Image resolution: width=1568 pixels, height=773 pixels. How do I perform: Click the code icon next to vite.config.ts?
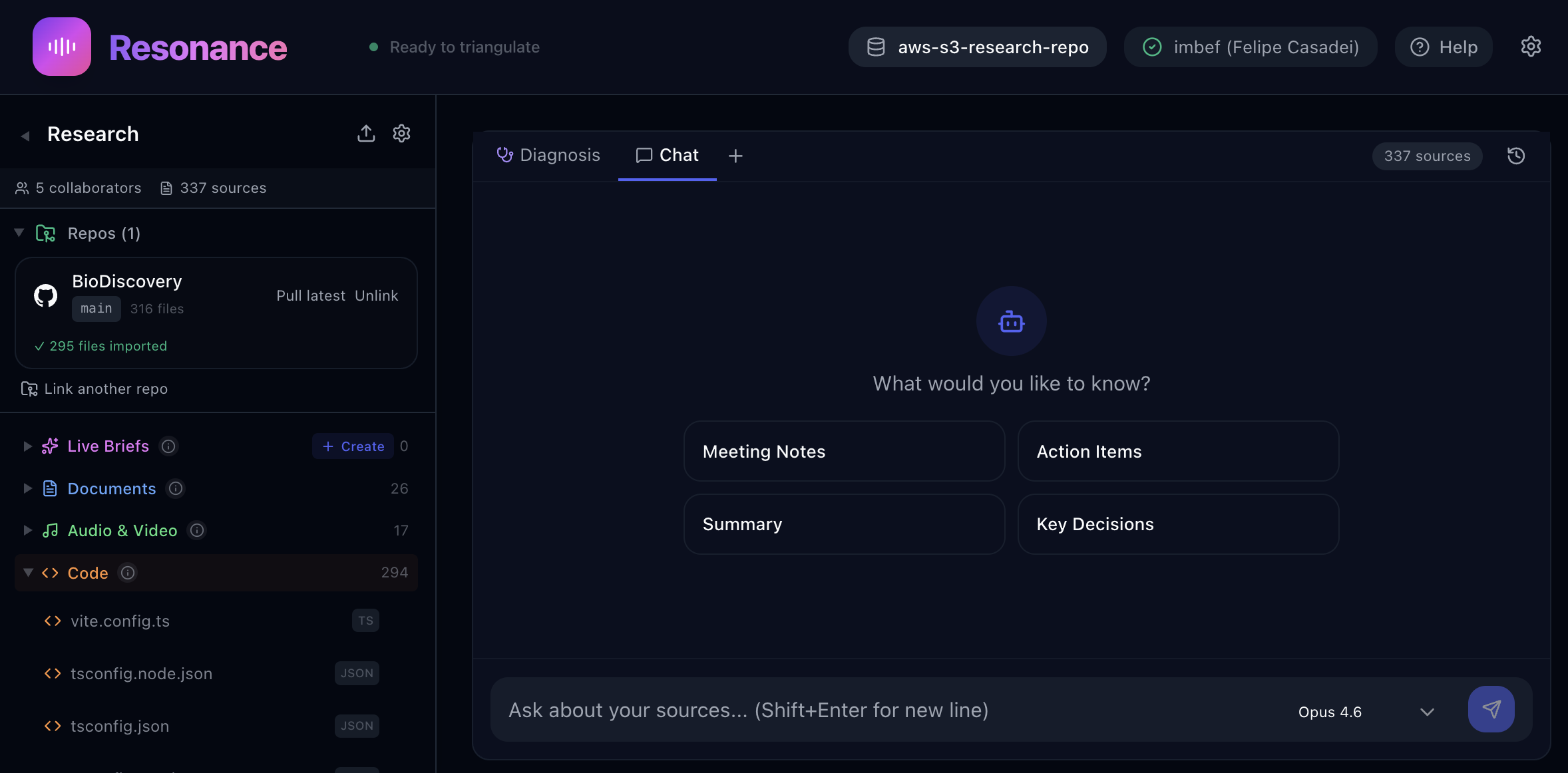[x=53, y=621]
